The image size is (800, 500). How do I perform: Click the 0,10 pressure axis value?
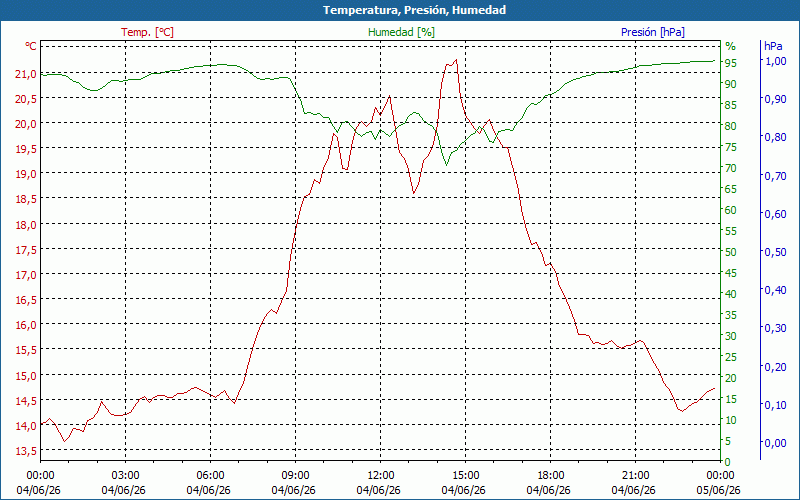(776, 405)
